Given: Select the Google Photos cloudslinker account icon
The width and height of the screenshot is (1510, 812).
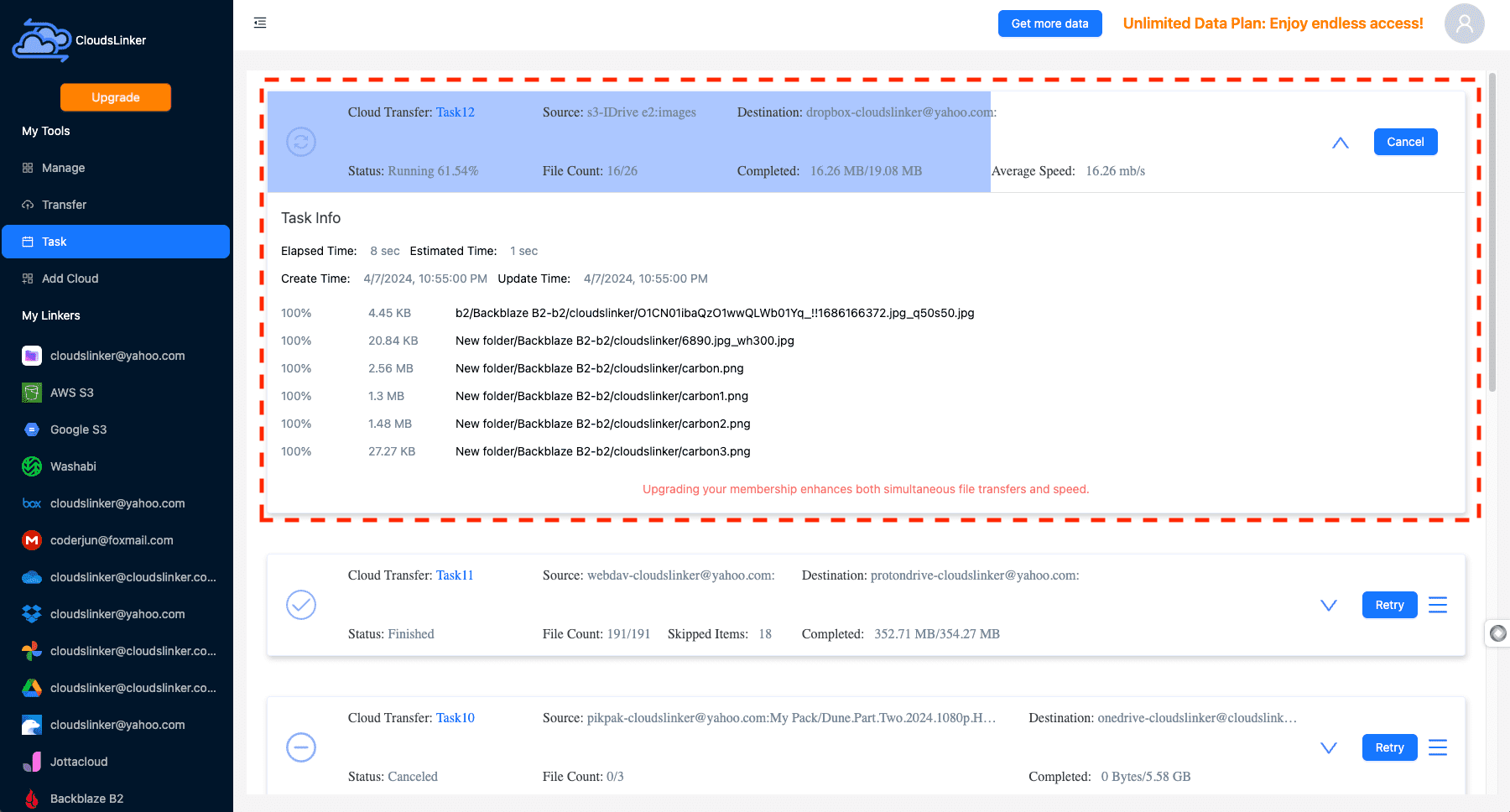Looking at the screenshot, I should pyautogui.click(x=32, y=651).
